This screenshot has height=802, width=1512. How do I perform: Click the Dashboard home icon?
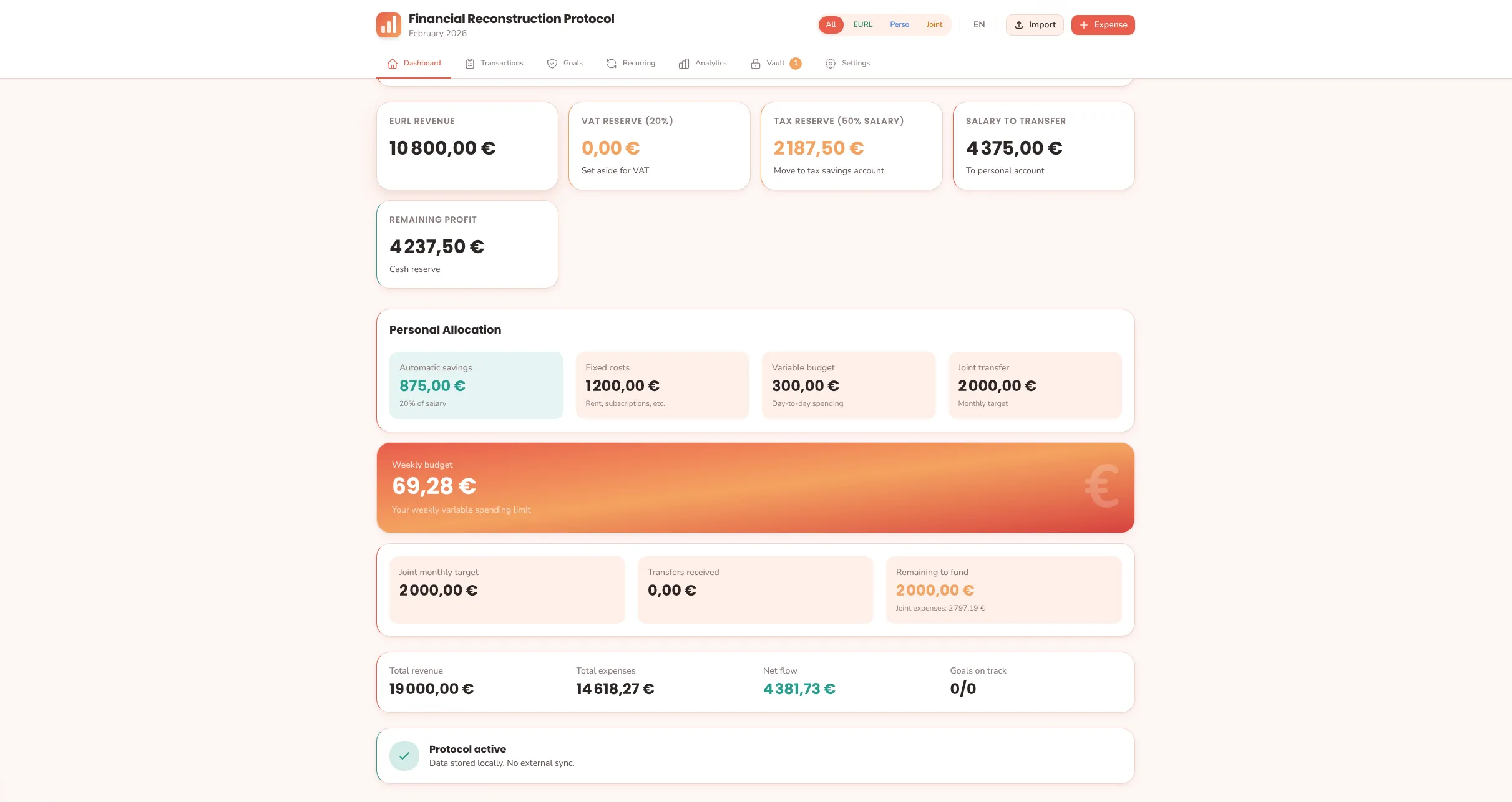click(x=392, y=63)
